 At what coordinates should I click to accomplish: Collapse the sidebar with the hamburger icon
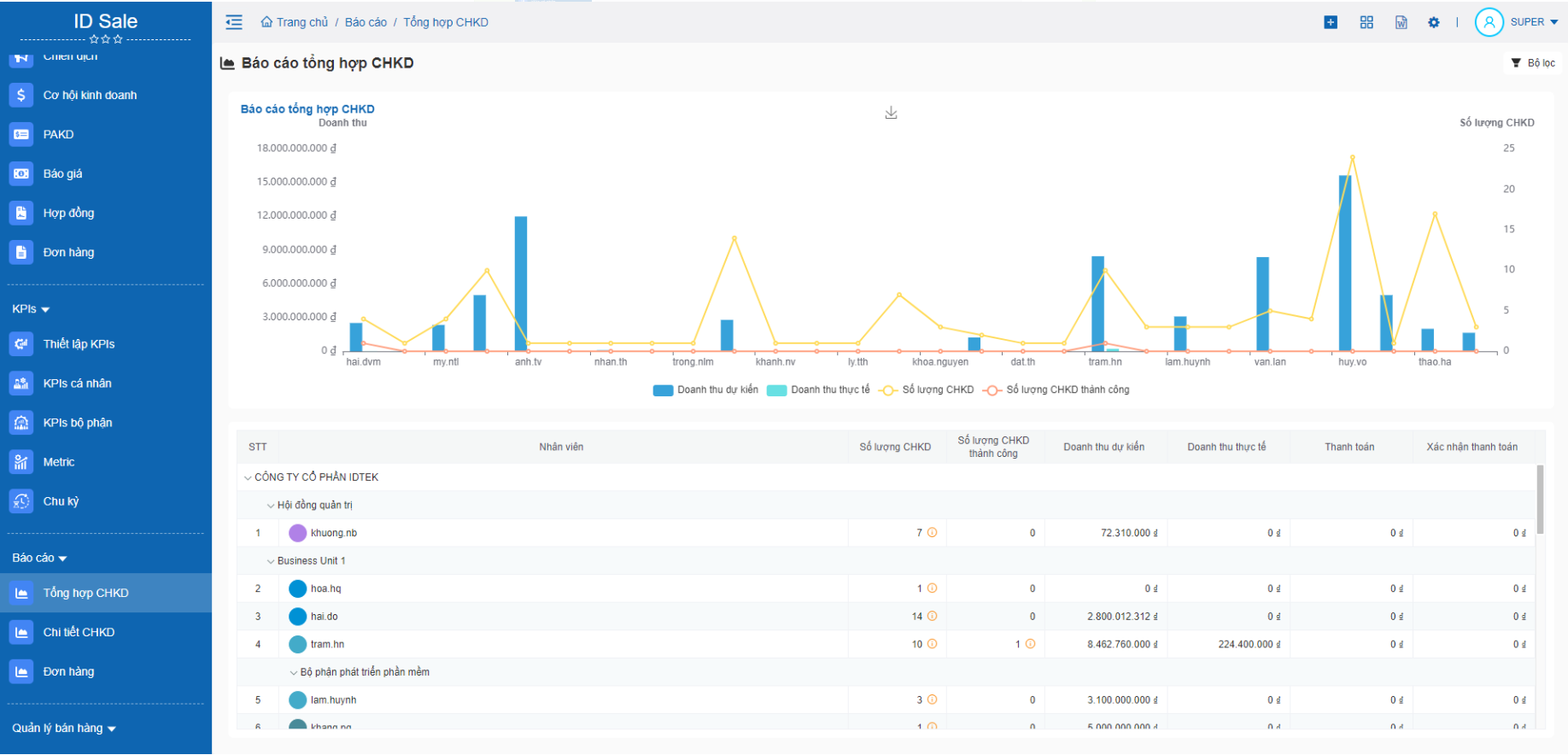coord(234,22)
